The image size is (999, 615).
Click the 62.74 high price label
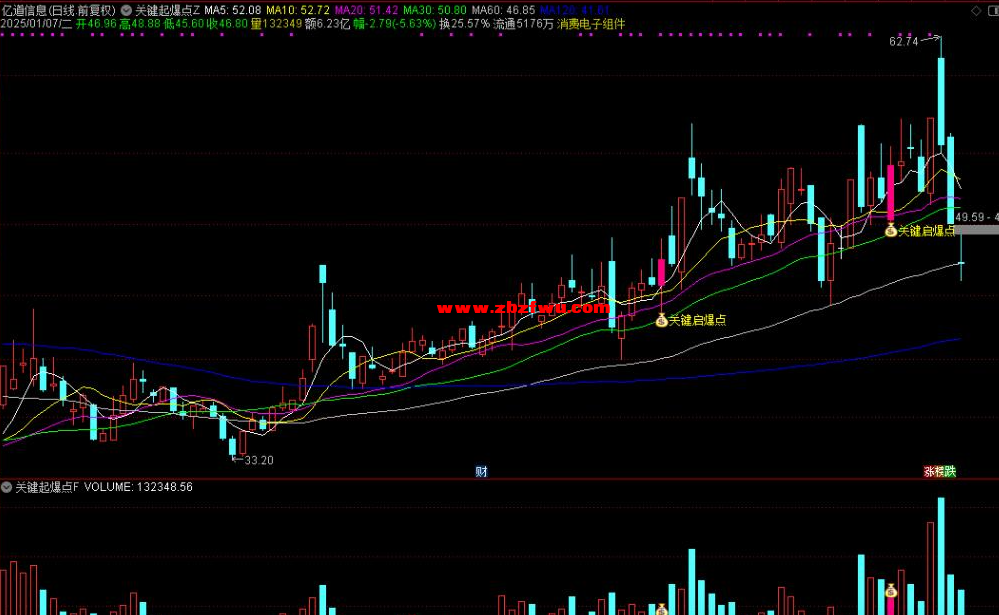903,41
